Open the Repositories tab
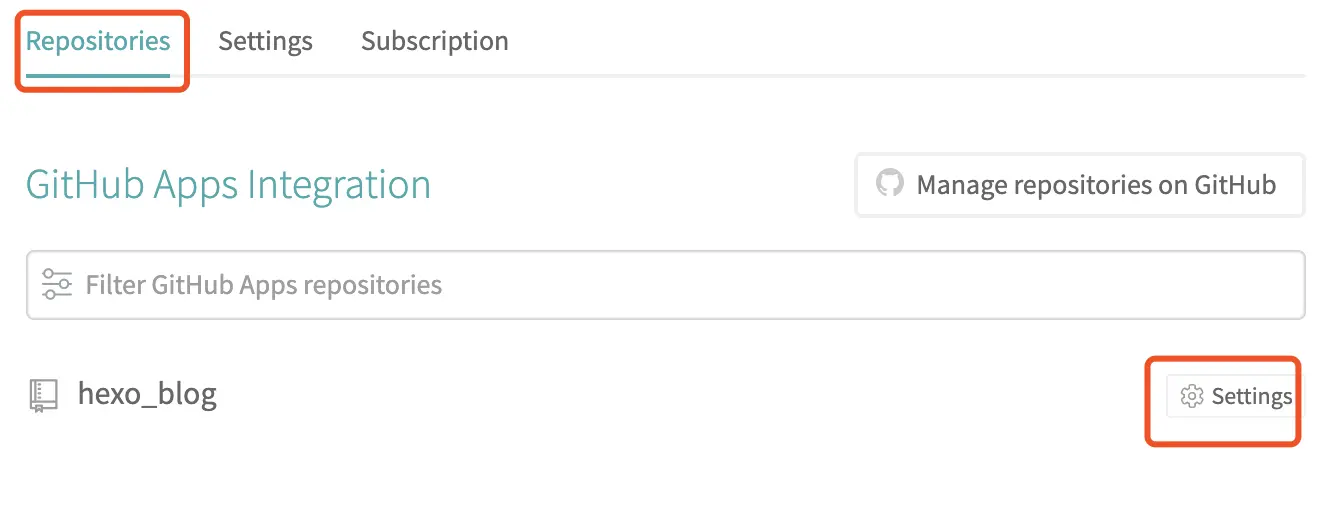1330x518 pixels. [98, 42]
